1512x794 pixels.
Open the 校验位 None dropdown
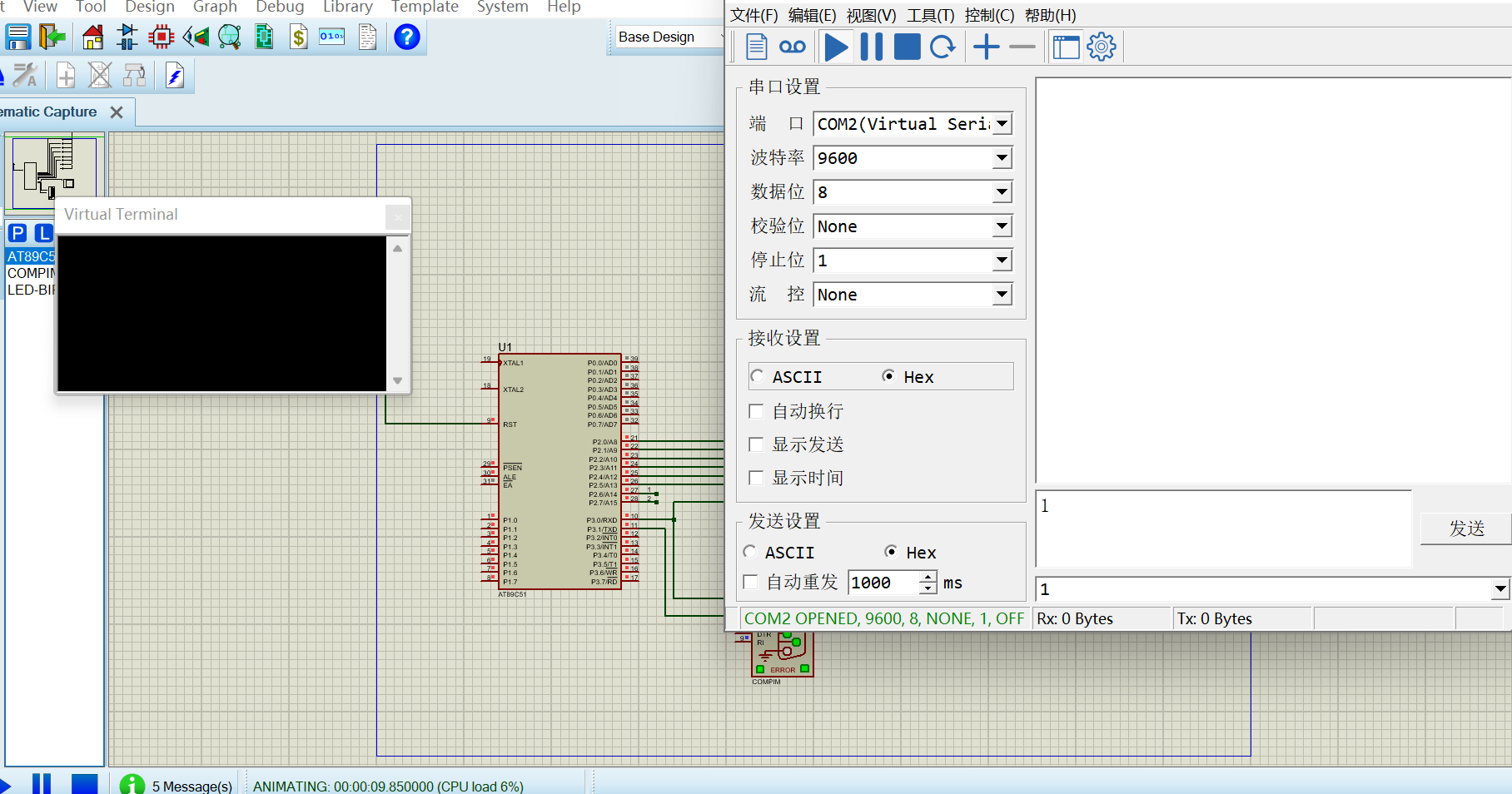[x=1002, y=226]
